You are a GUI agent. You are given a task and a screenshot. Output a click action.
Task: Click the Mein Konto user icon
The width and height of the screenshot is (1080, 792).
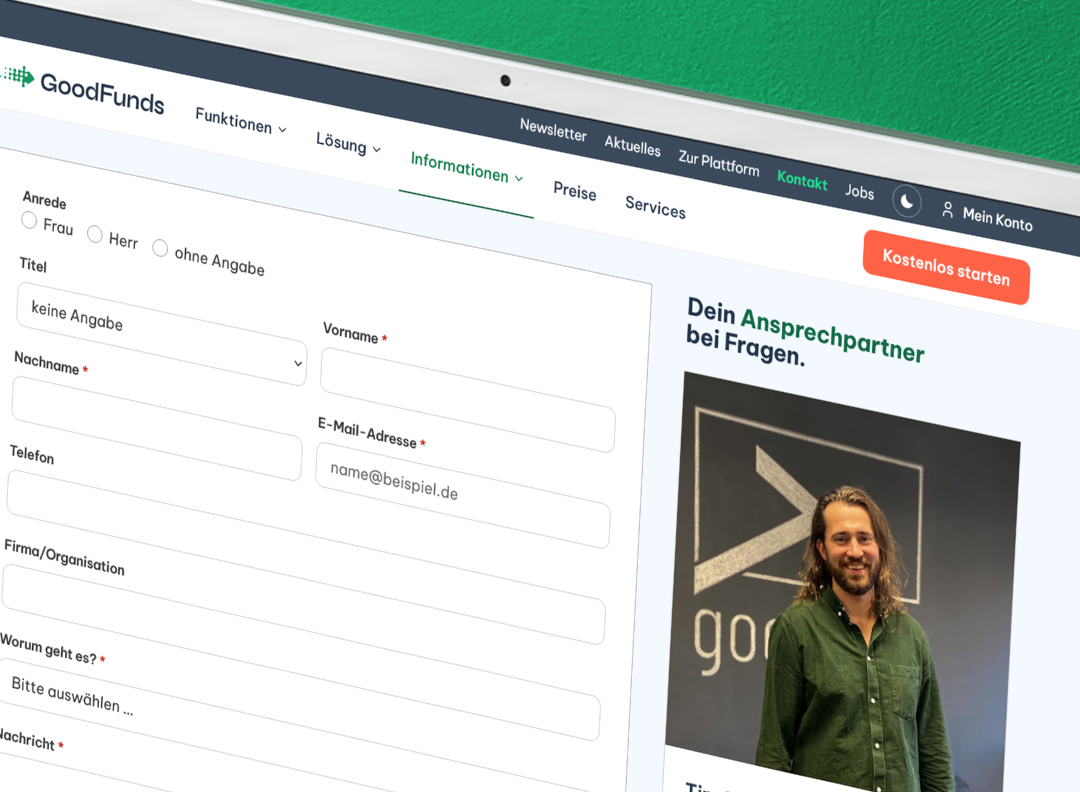[948, 210]
